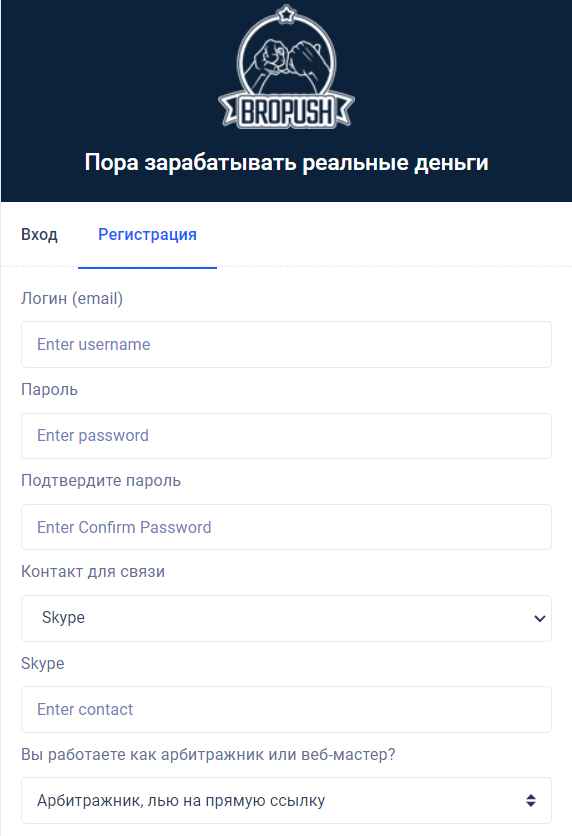Open the Контакт для связи dropdown

point(286,618)
